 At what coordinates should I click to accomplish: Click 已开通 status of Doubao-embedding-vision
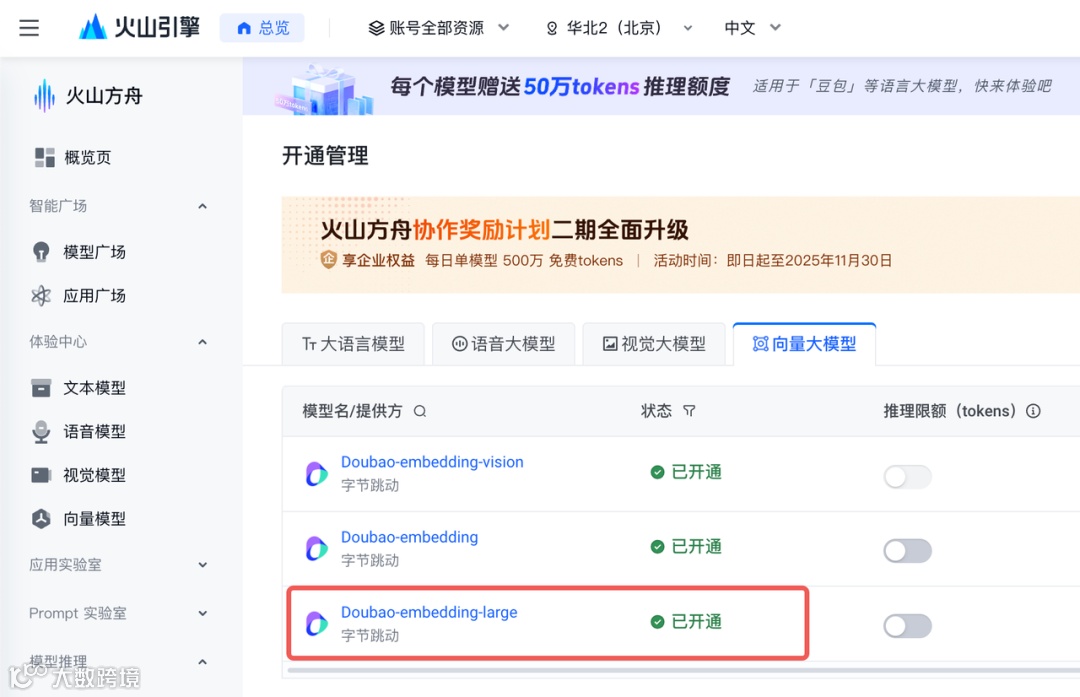(686, 472)
